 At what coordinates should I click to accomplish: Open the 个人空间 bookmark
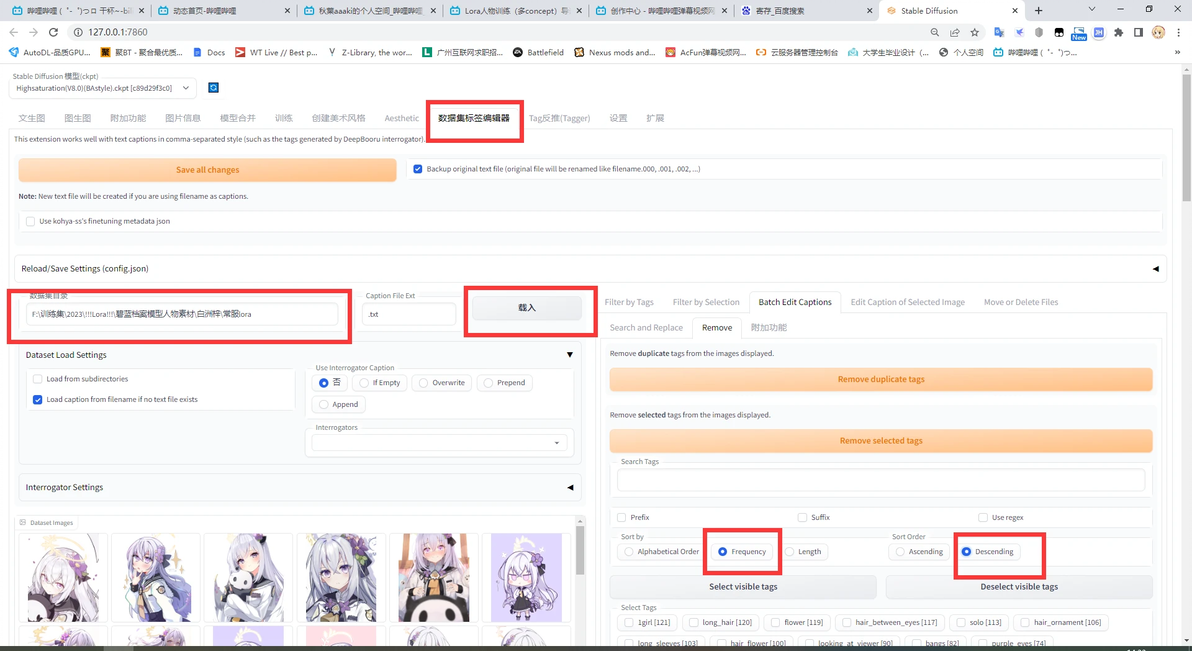coord(961,52)
